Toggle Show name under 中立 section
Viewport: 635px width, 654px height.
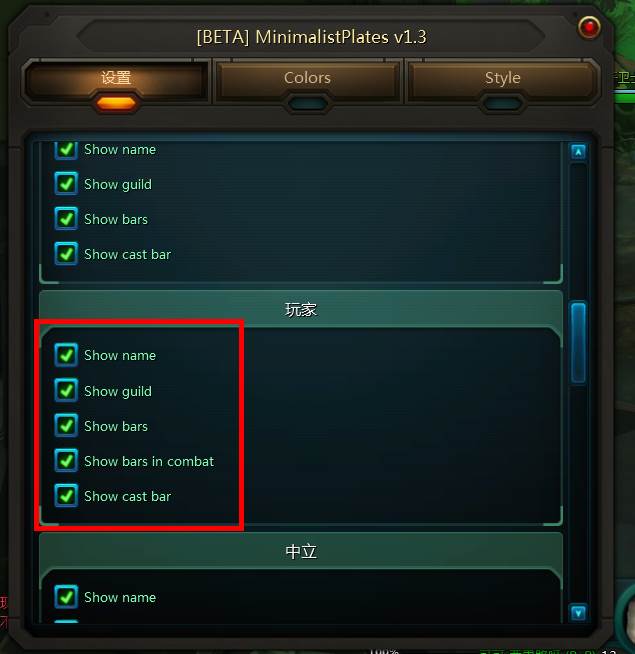[66, 597]
